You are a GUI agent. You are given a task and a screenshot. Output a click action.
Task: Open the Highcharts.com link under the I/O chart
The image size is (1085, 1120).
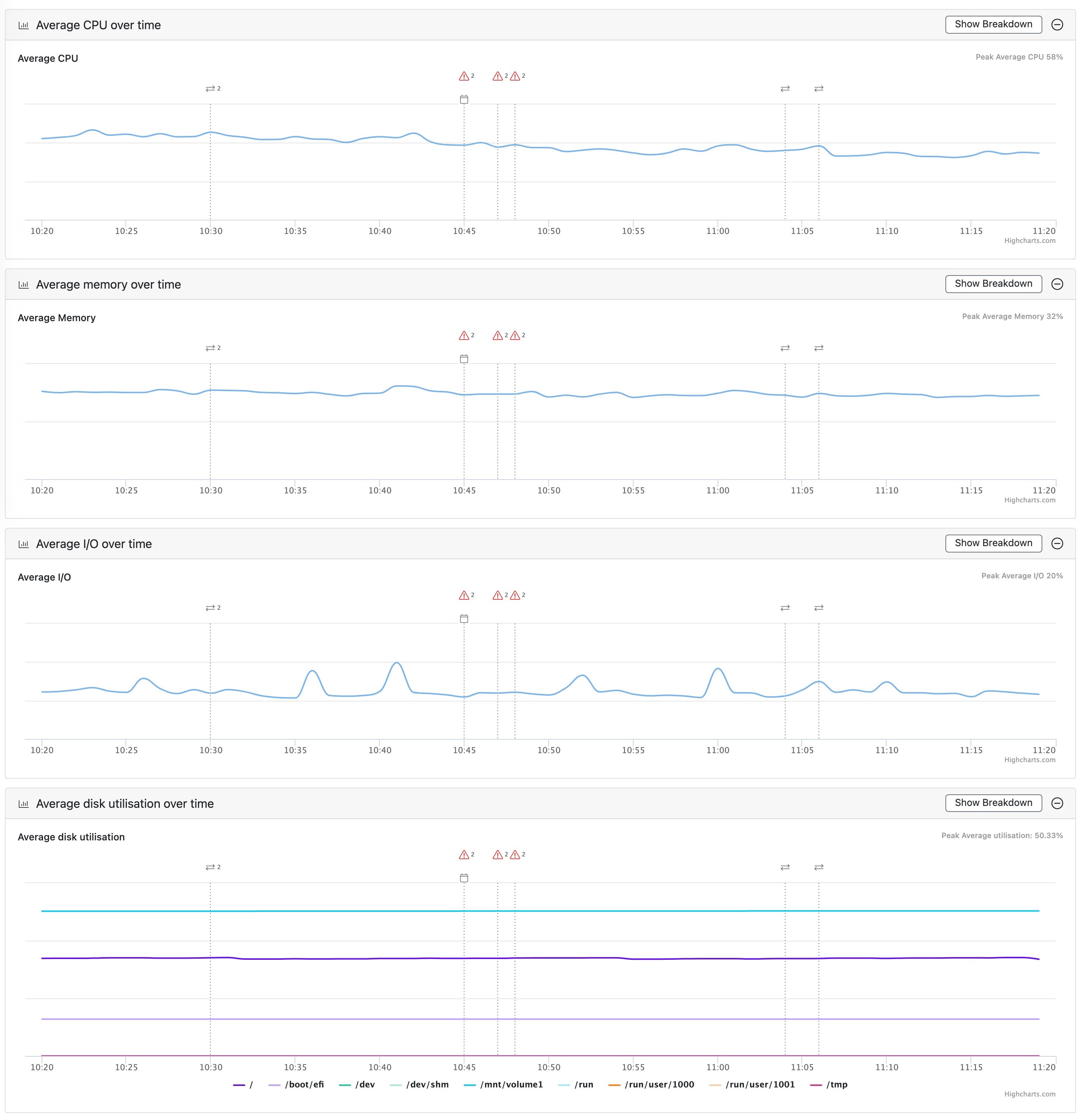pos(1030,760)
